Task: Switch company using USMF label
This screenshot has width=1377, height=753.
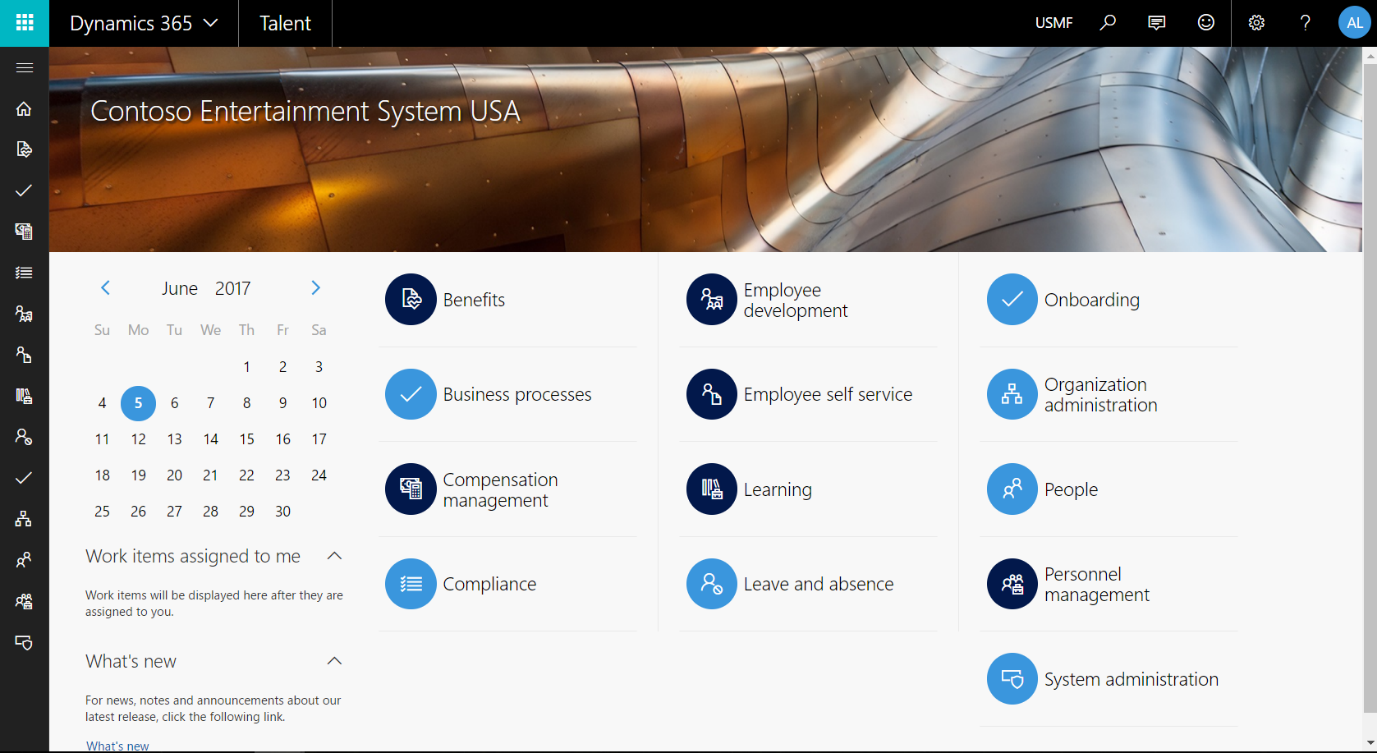Action: (1053, 23)
